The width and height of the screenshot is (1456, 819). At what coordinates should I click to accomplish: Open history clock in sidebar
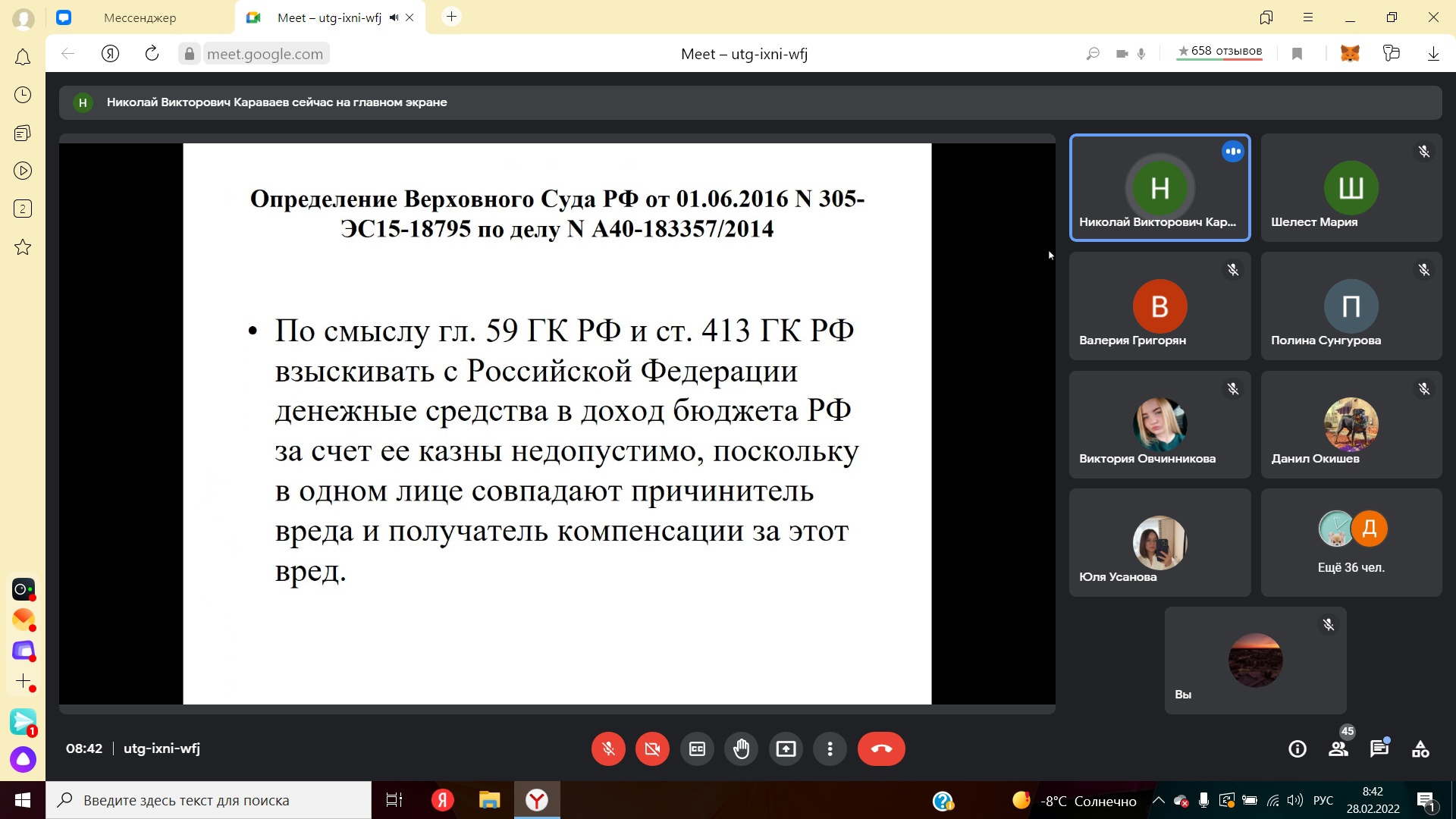[x=23, y=95]
